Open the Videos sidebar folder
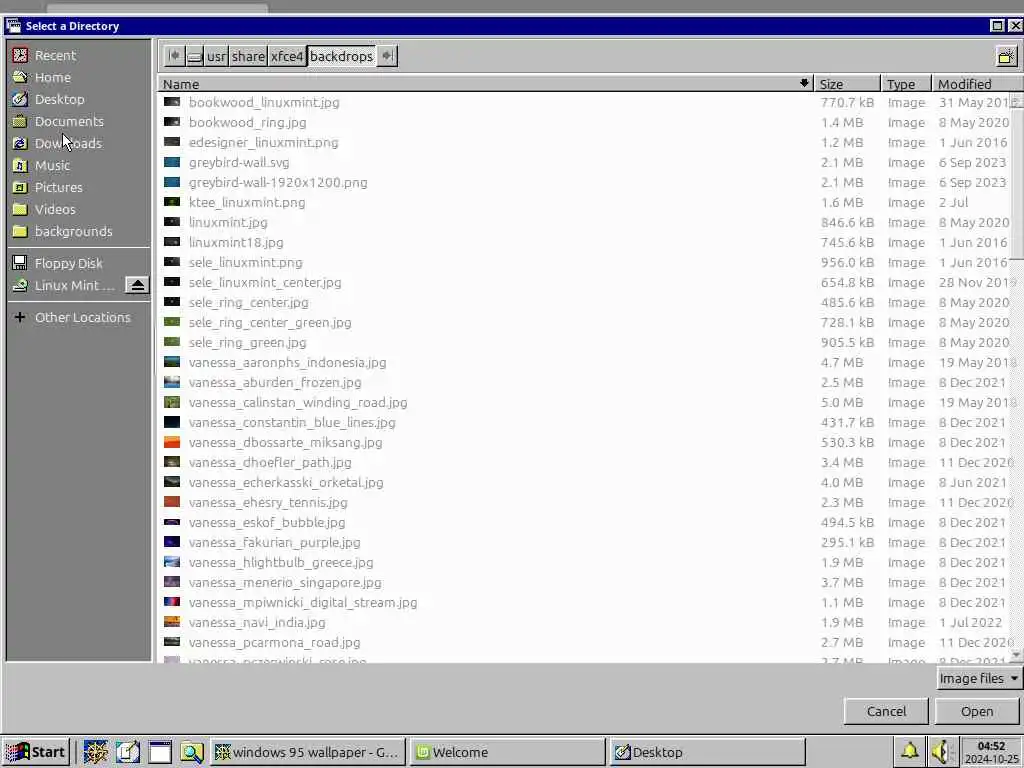 tap(78, 210)
